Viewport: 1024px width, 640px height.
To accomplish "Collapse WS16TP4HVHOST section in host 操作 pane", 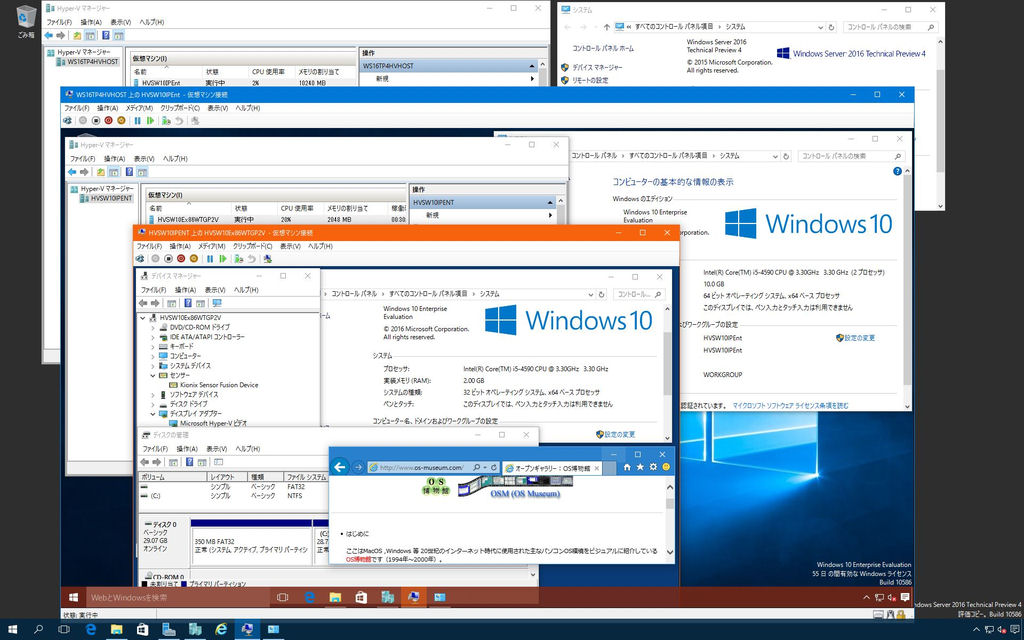I will 532,66.
